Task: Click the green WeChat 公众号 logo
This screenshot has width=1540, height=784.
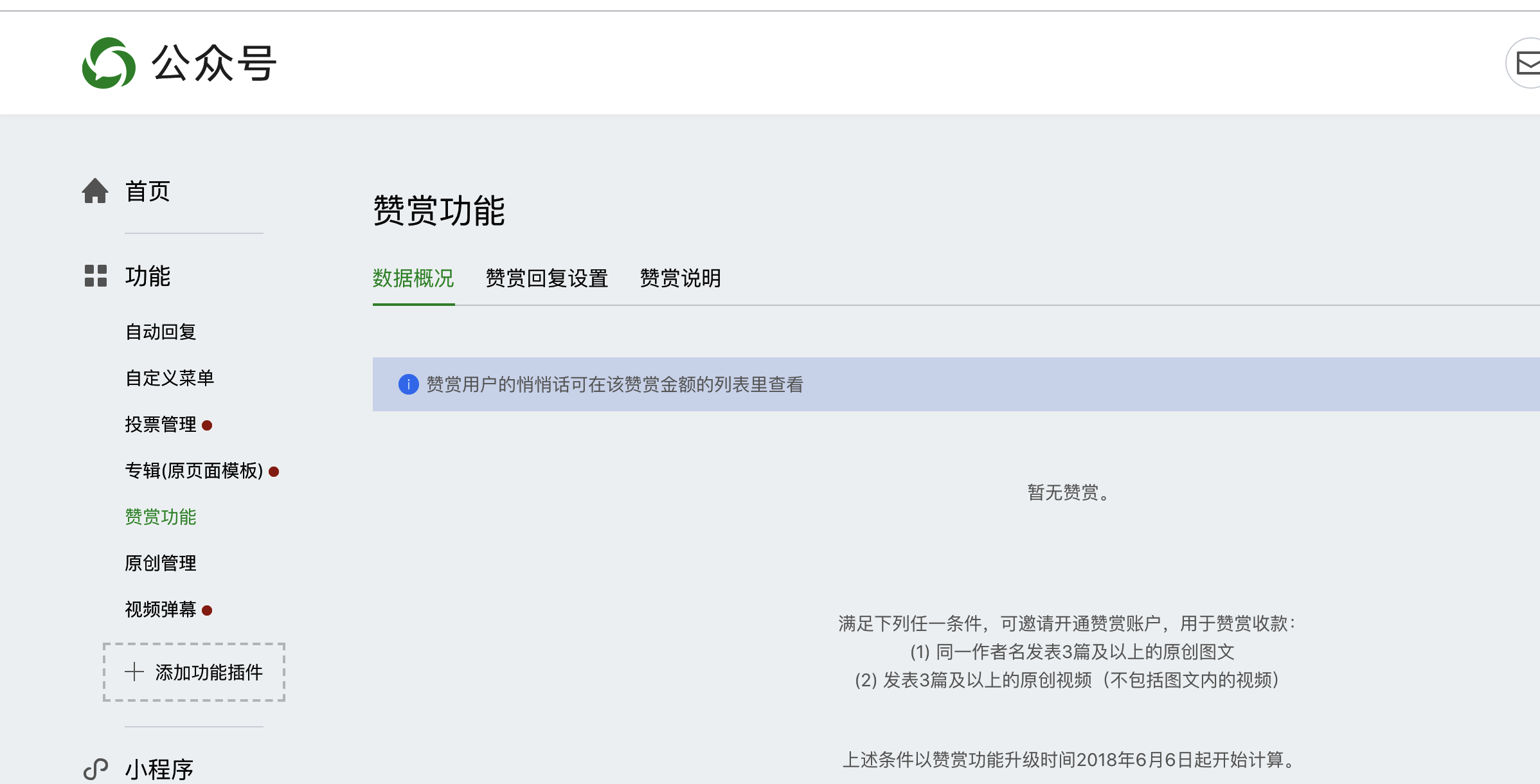Action: click(x=109, y=63)
